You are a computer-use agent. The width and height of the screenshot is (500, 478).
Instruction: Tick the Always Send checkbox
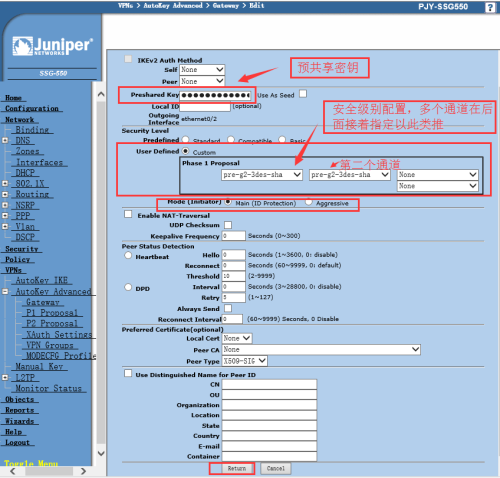coord(228,308)
